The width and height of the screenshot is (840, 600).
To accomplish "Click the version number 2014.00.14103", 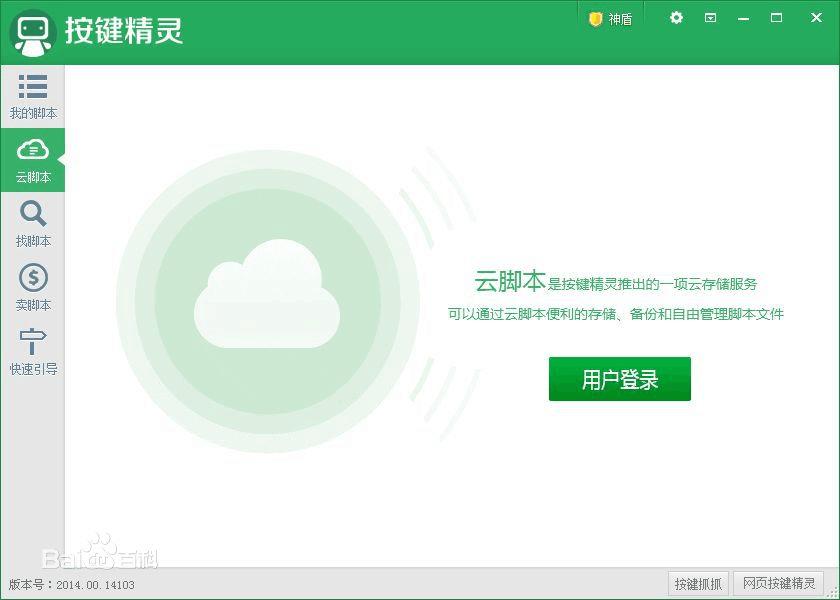I will tap(97, 585).
